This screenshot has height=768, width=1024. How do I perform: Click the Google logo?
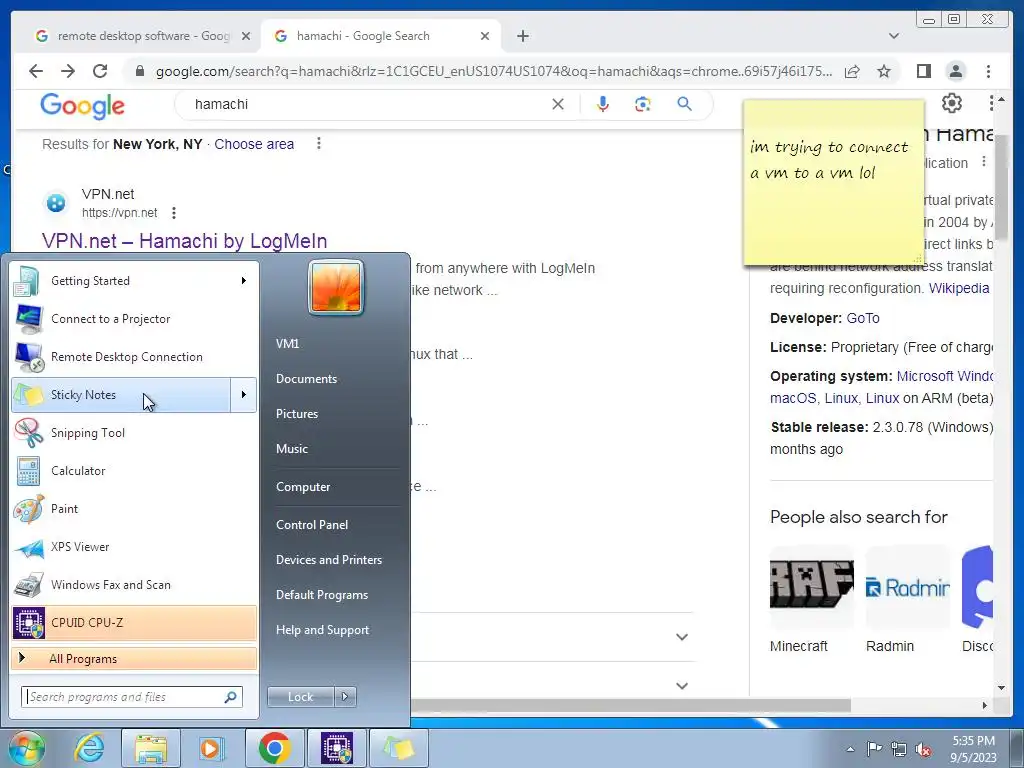coord(82,105)
